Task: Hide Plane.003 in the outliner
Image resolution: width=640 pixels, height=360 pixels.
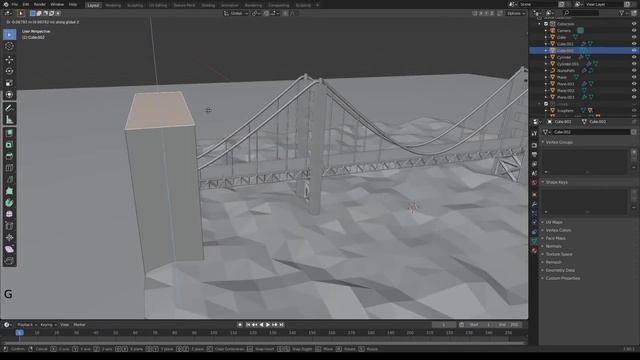Action: click(634, 97)
